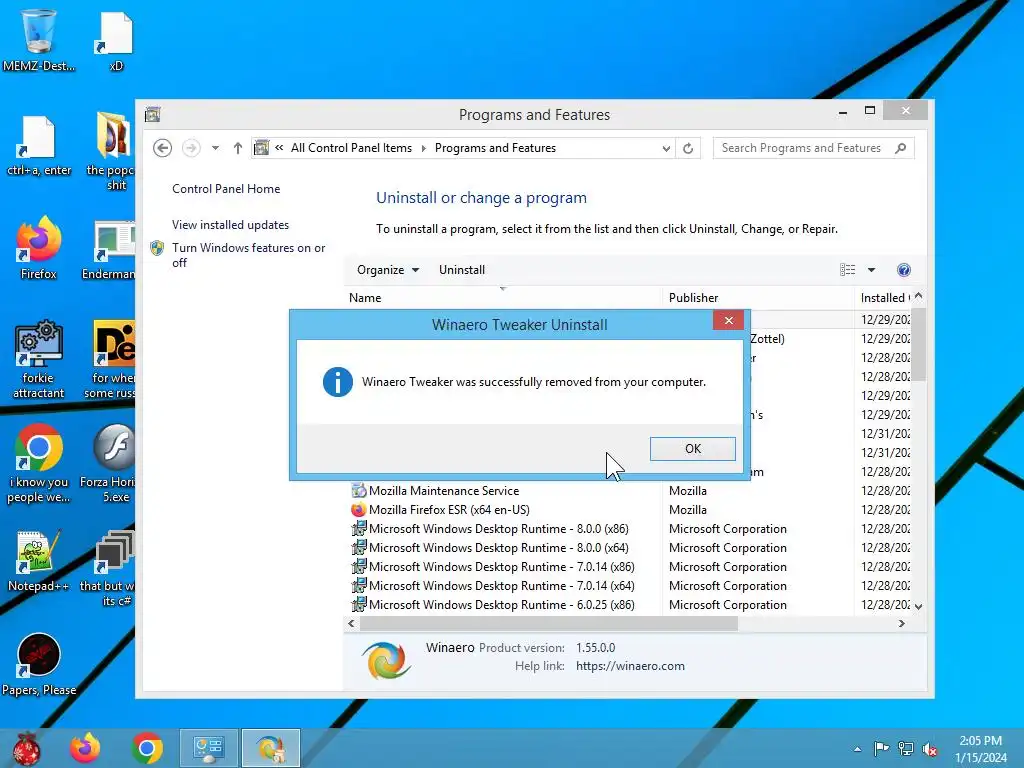Select Desktop Runtime - 8.0.0 (x64)
The height and width of the screenshot is (768, 1024).
627,548
